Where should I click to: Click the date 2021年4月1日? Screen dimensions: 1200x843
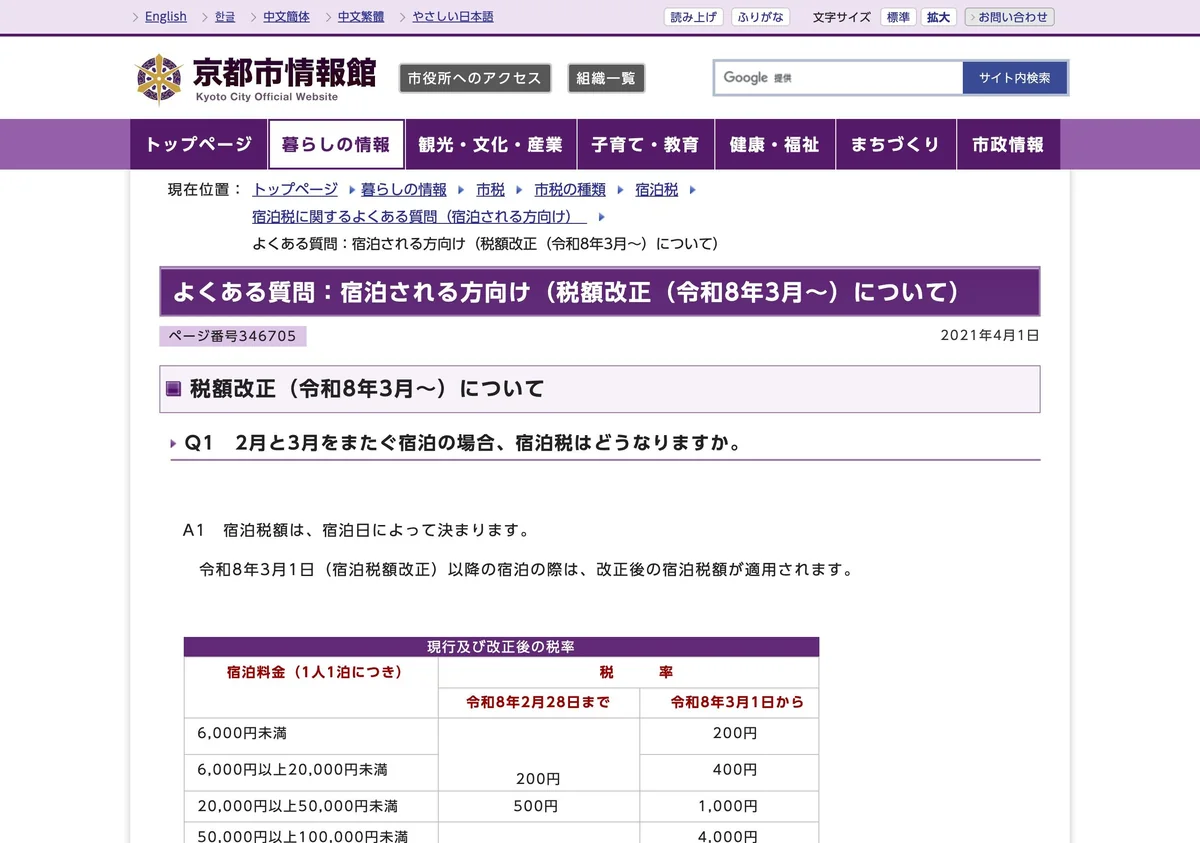[990, 336]
